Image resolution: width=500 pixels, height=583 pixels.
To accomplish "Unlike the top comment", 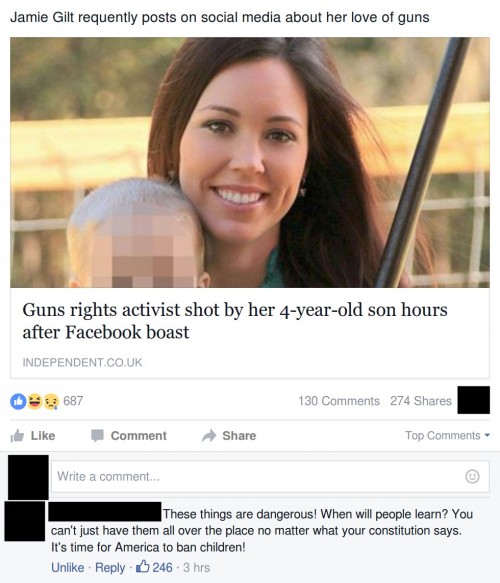I will (67, 567).
